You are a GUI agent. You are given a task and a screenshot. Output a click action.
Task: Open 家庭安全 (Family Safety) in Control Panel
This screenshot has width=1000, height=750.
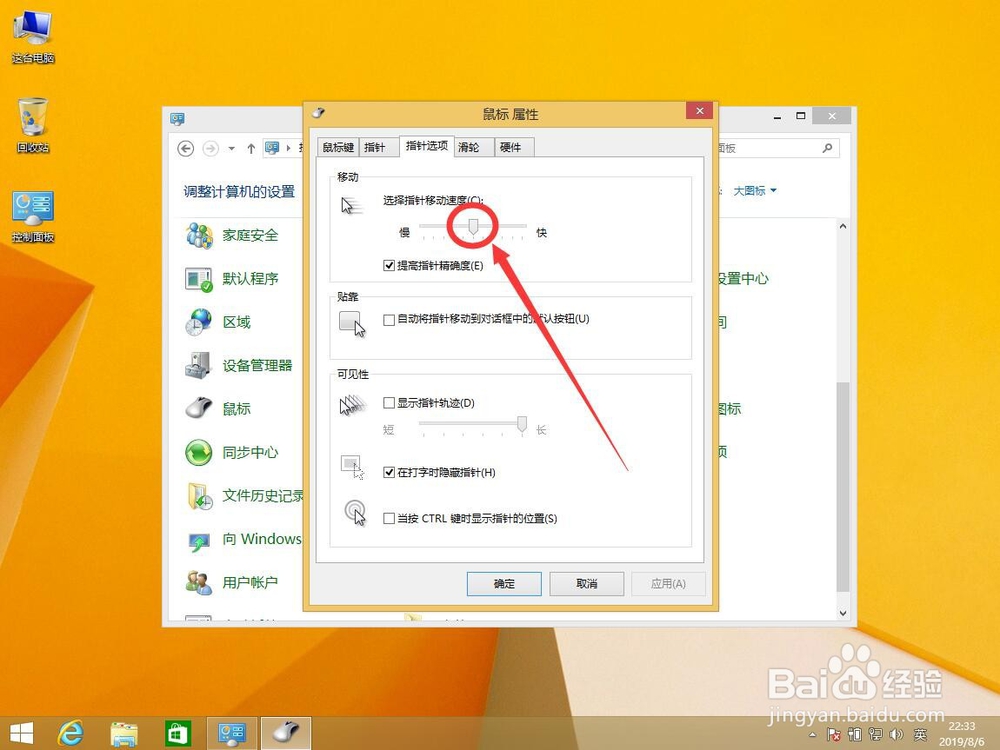click(x=248, y=235)
